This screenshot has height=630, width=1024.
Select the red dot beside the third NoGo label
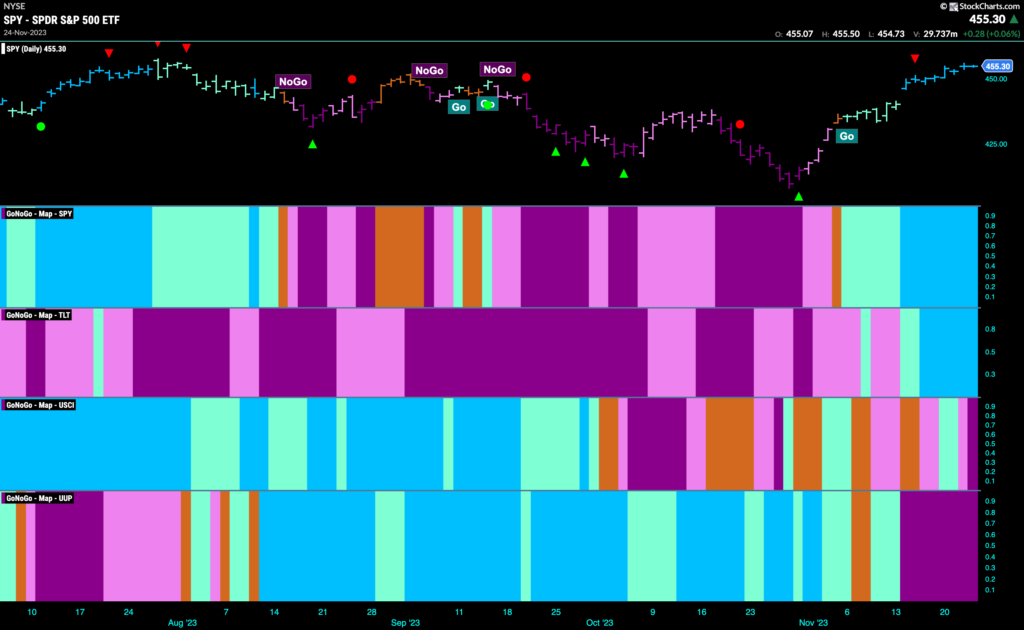[x=526, y=78]
